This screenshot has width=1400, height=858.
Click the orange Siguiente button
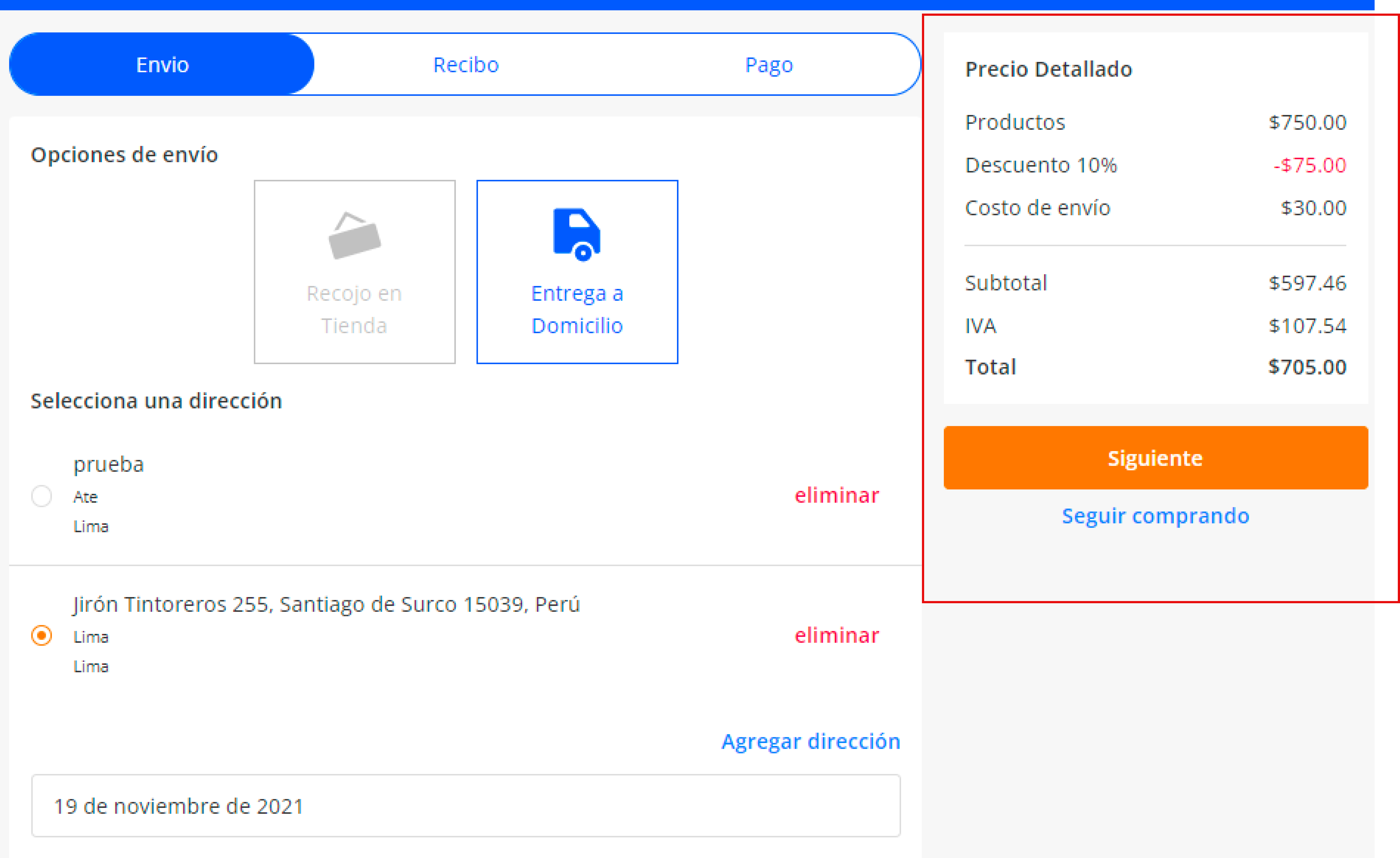[1156, 457]
